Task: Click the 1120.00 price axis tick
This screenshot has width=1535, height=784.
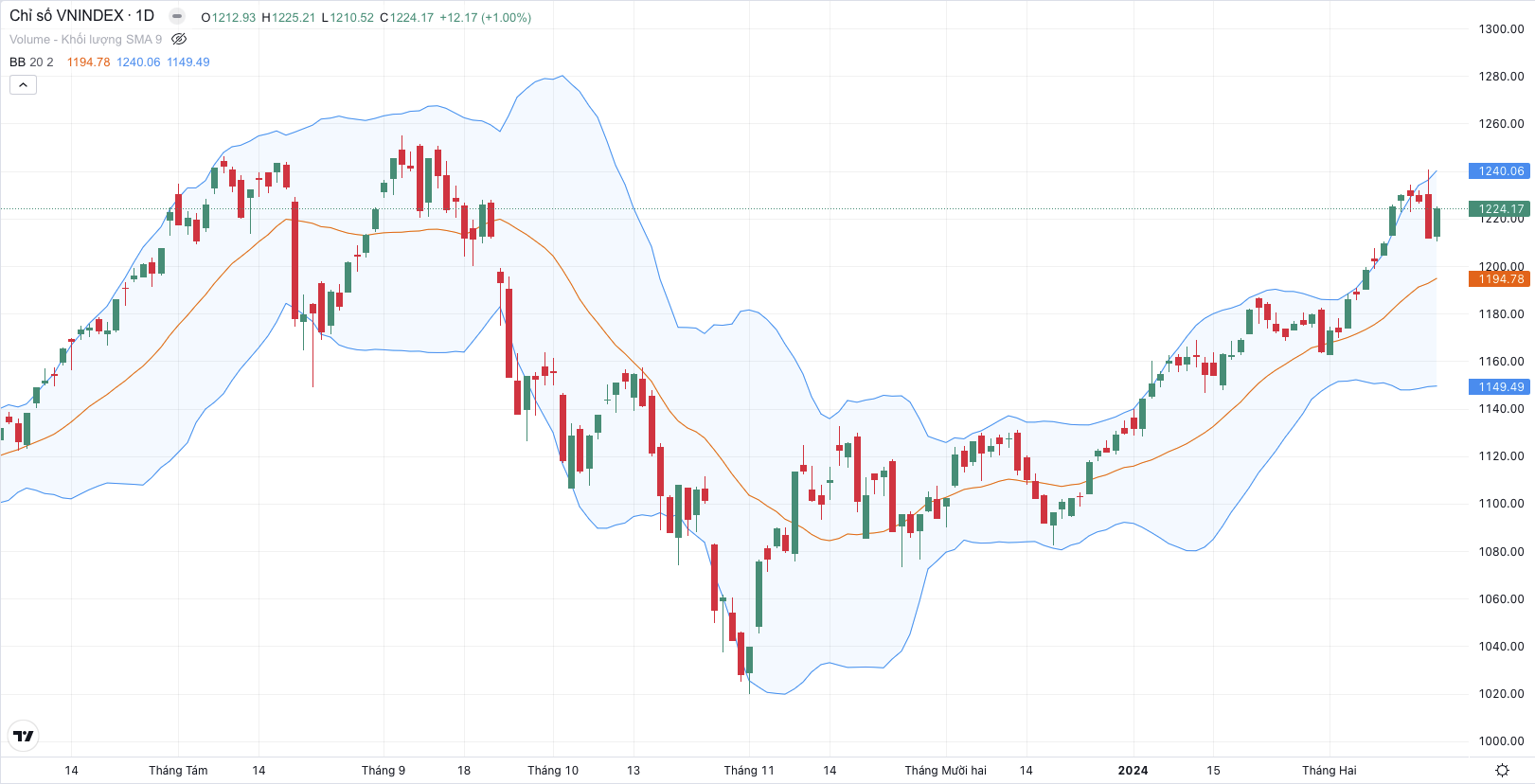Action: pyautogui.click(x=1502, y=455)
